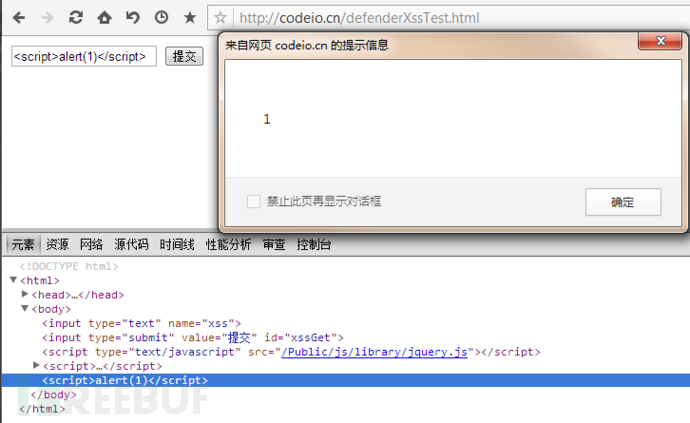Open the /Public/js/library/jquery.js link
This screenshot has width=690, height=423.
coord(374,352)
